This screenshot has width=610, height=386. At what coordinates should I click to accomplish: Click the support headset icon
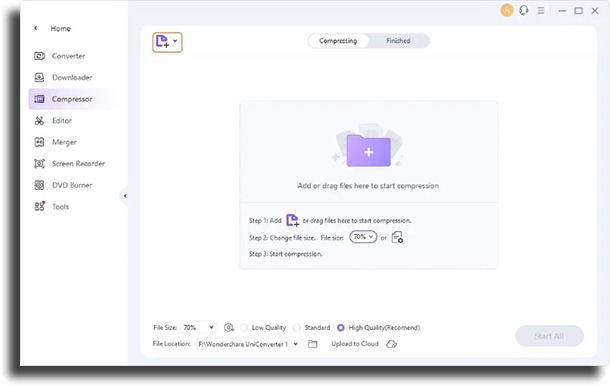coord(524,10)
